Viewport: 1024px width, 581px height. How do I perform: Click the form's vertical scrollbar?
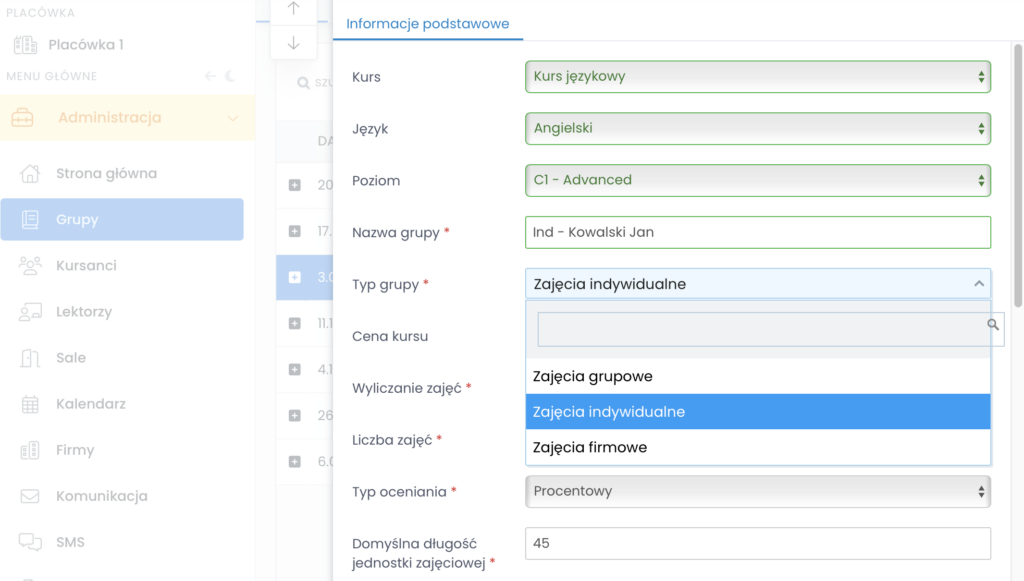pos(1017,175)
